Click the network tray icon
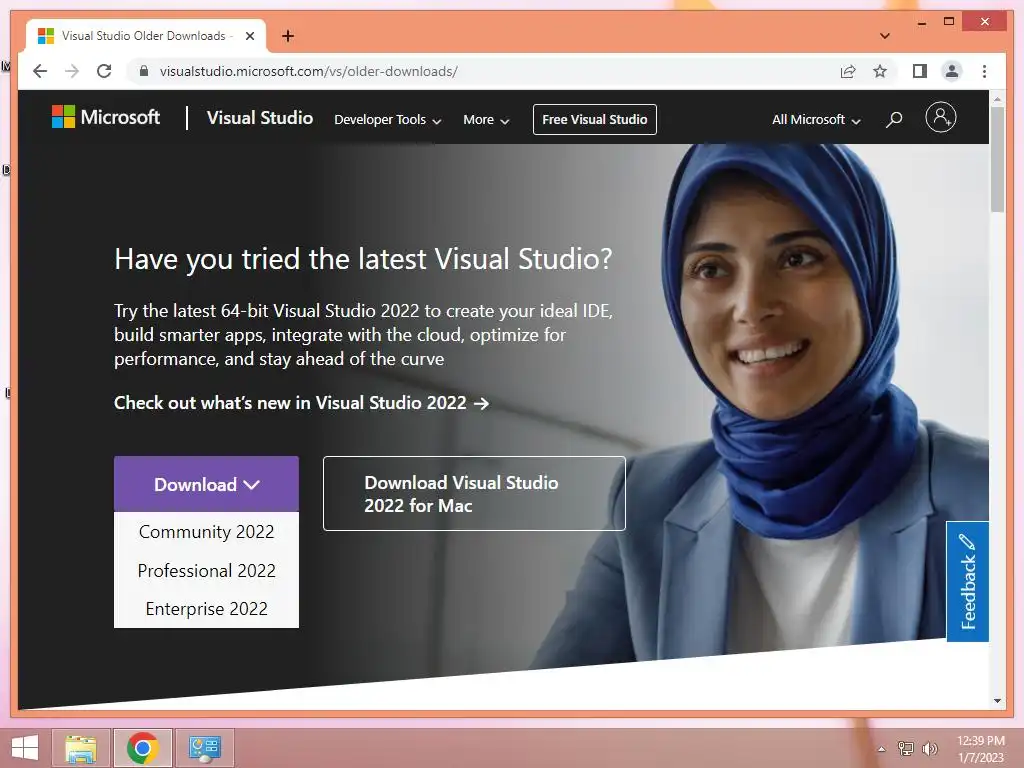This screenshot has width=1024, height=768. tap(905, 748)
